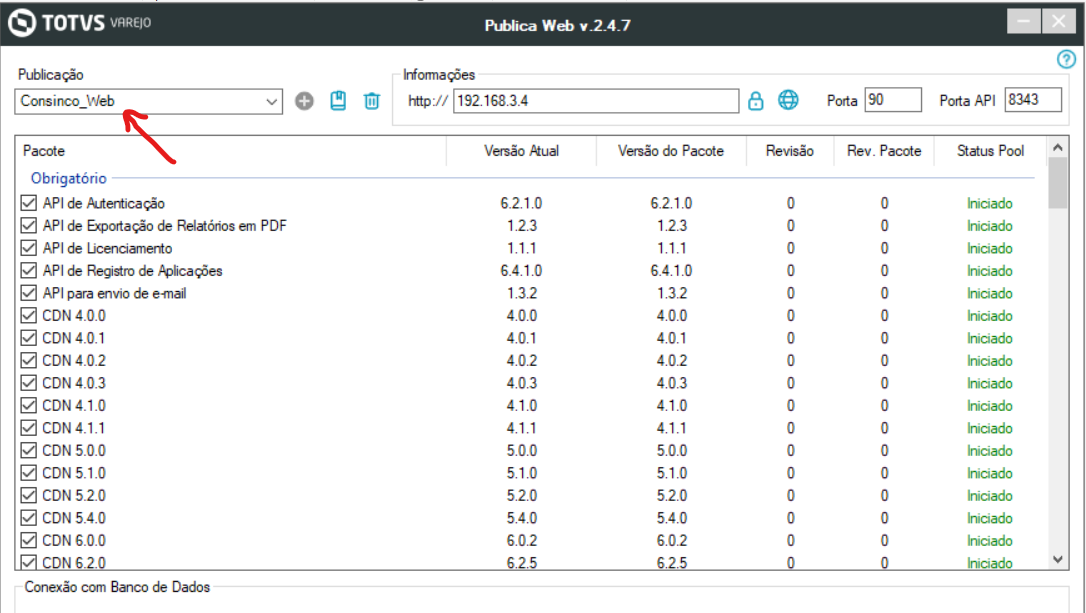The height and width of the screenshot is (613, 1086).
Task: Click the Rev. Pacote column header
Action: click(x=884, y=151)
